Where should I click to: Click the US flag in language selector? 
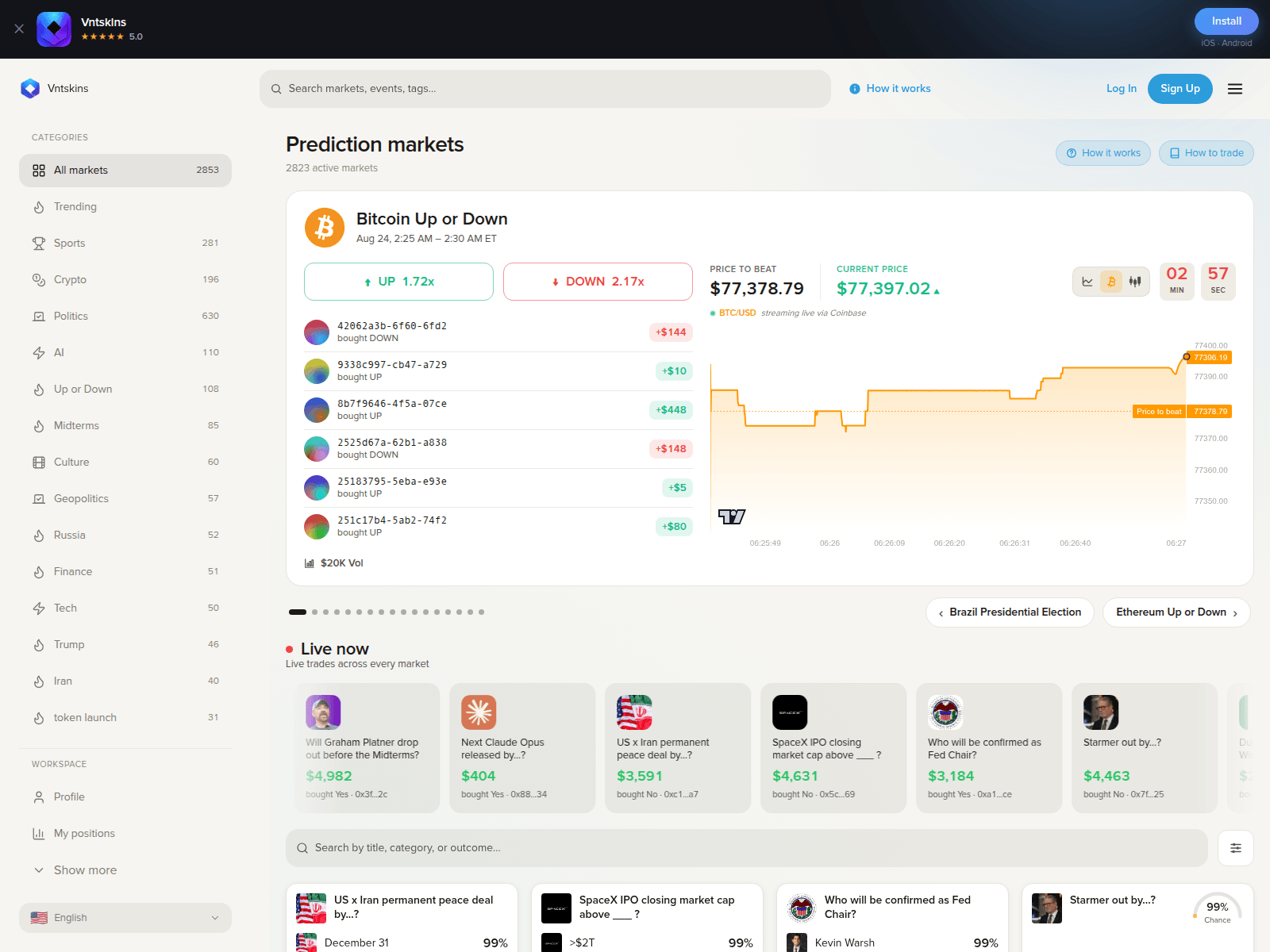pyautogui.click(x=39, y=918)
